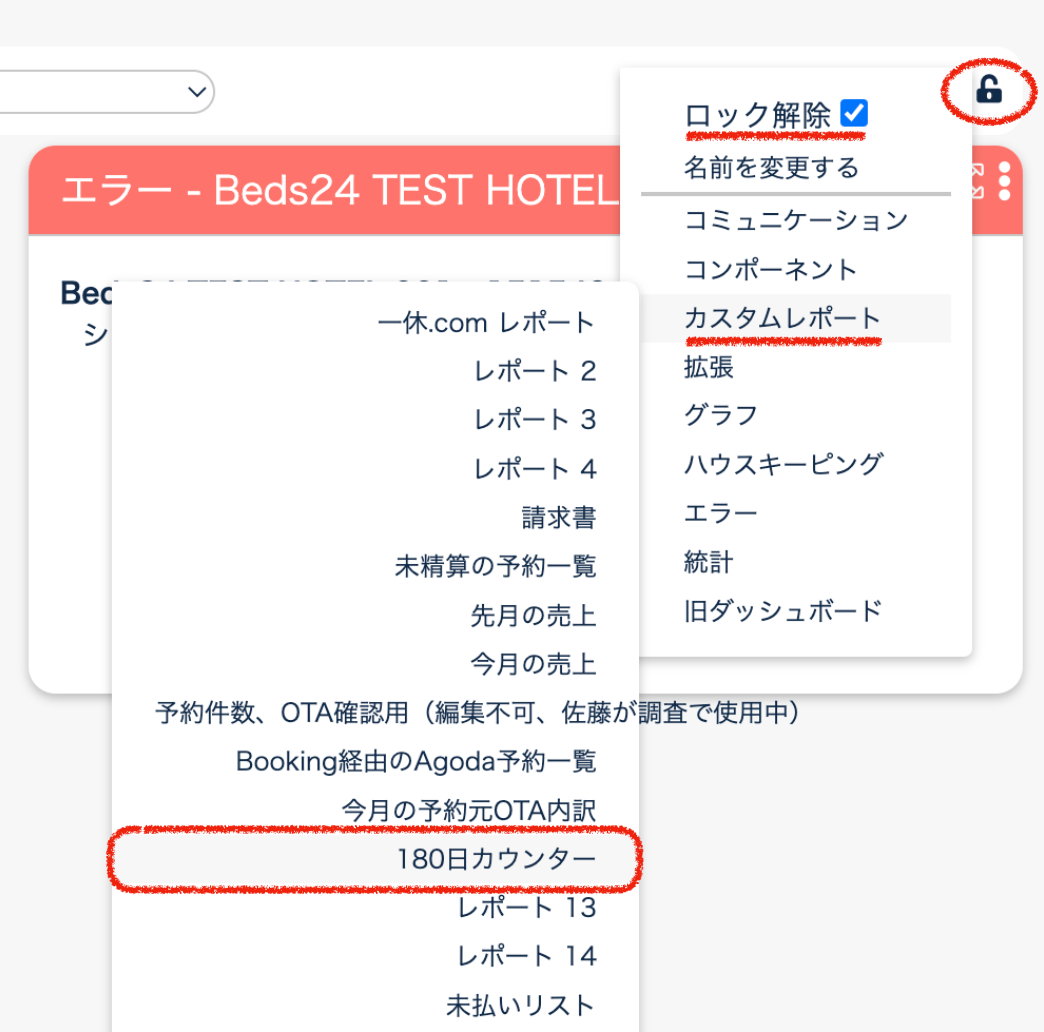Toggle the ロック解除 checkbox

click(x=853, y=114)
